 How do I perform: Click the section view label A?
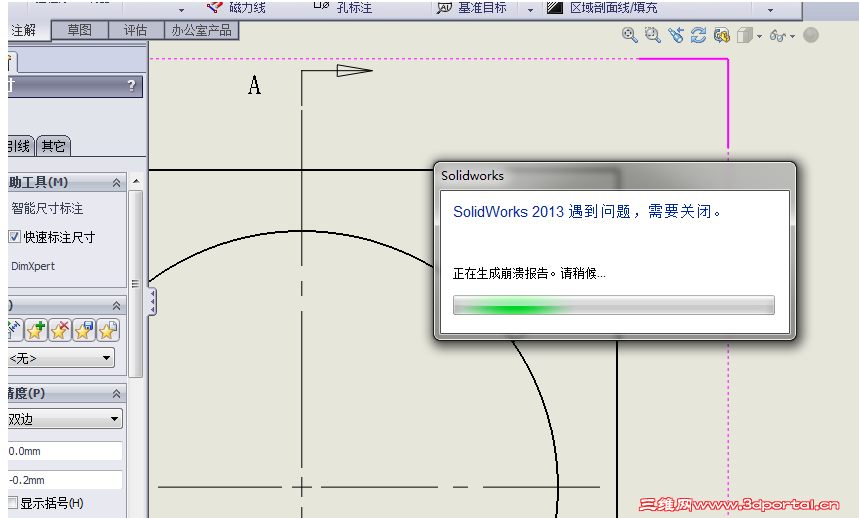(254, 85)
